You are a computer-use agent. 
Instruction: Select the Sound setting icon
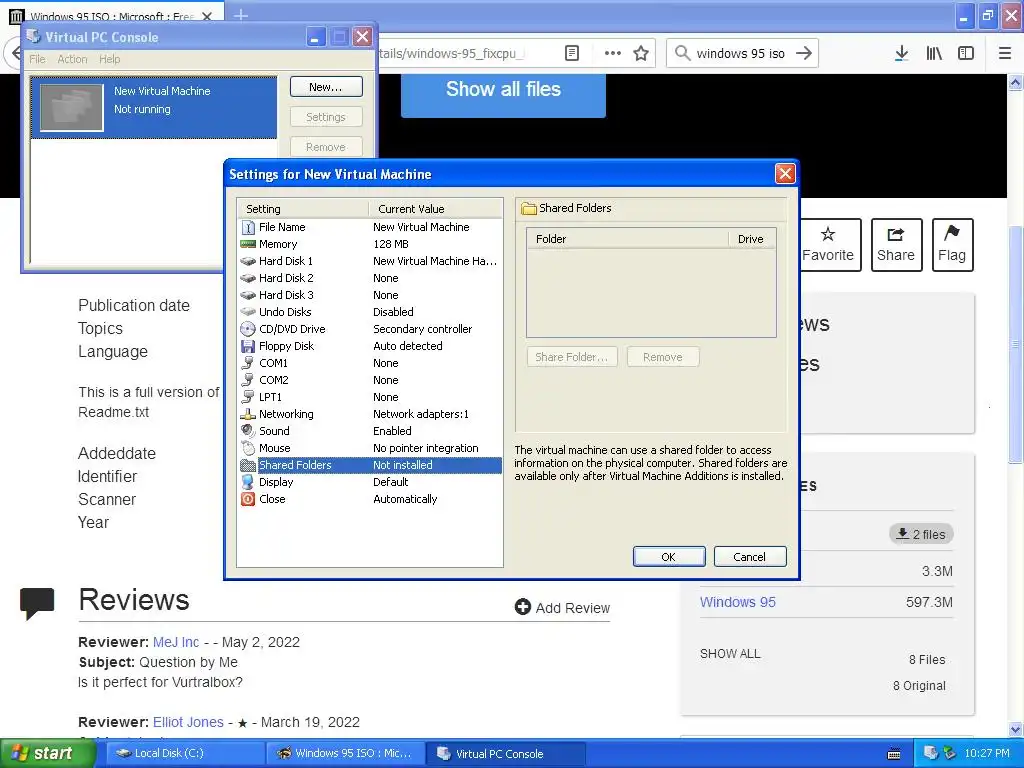coord(248,431)
